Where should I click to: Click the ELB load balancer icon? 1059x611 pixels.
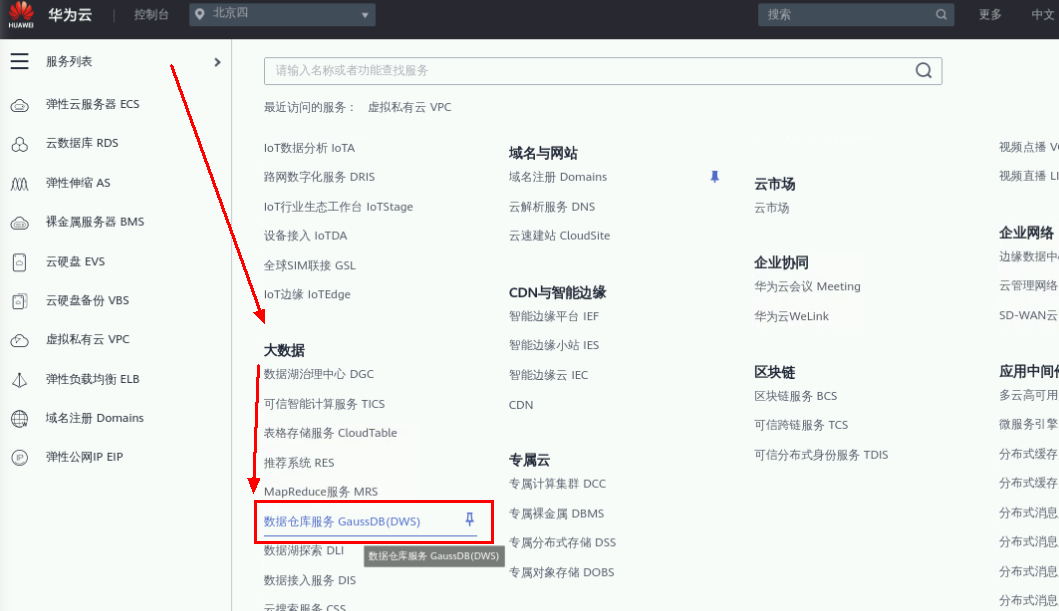20,379
